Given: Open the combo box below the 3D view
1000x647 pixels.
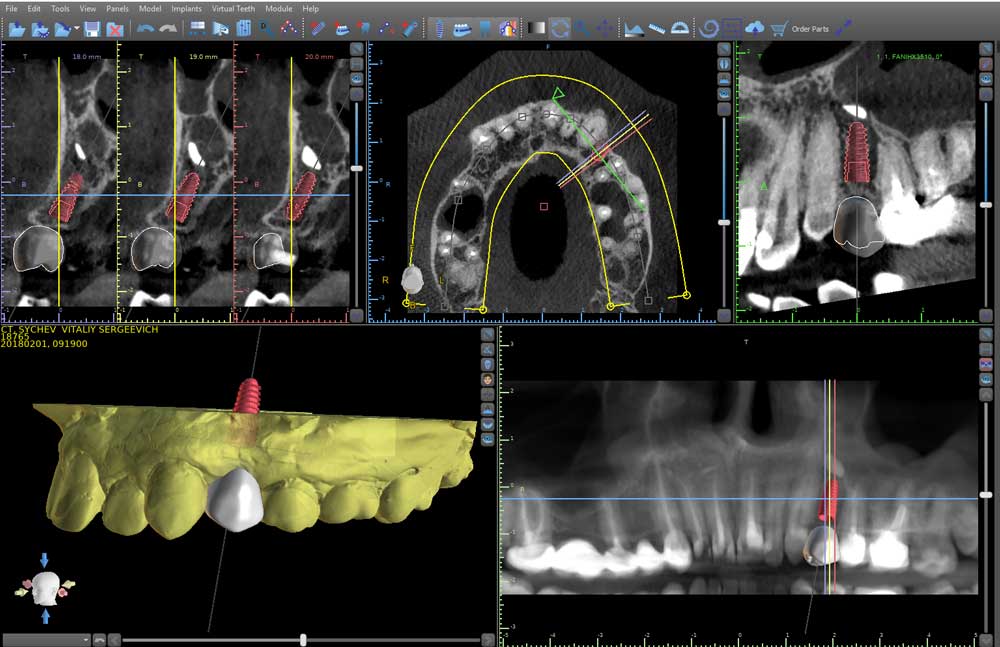Looking at the screenshot, I should coord(47,639).
